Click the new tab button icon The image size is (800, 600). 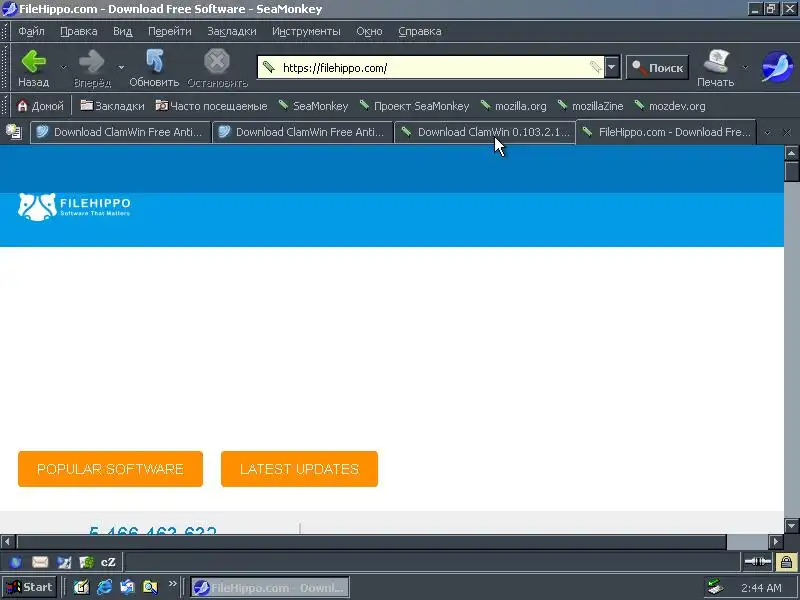pos(14,132)
